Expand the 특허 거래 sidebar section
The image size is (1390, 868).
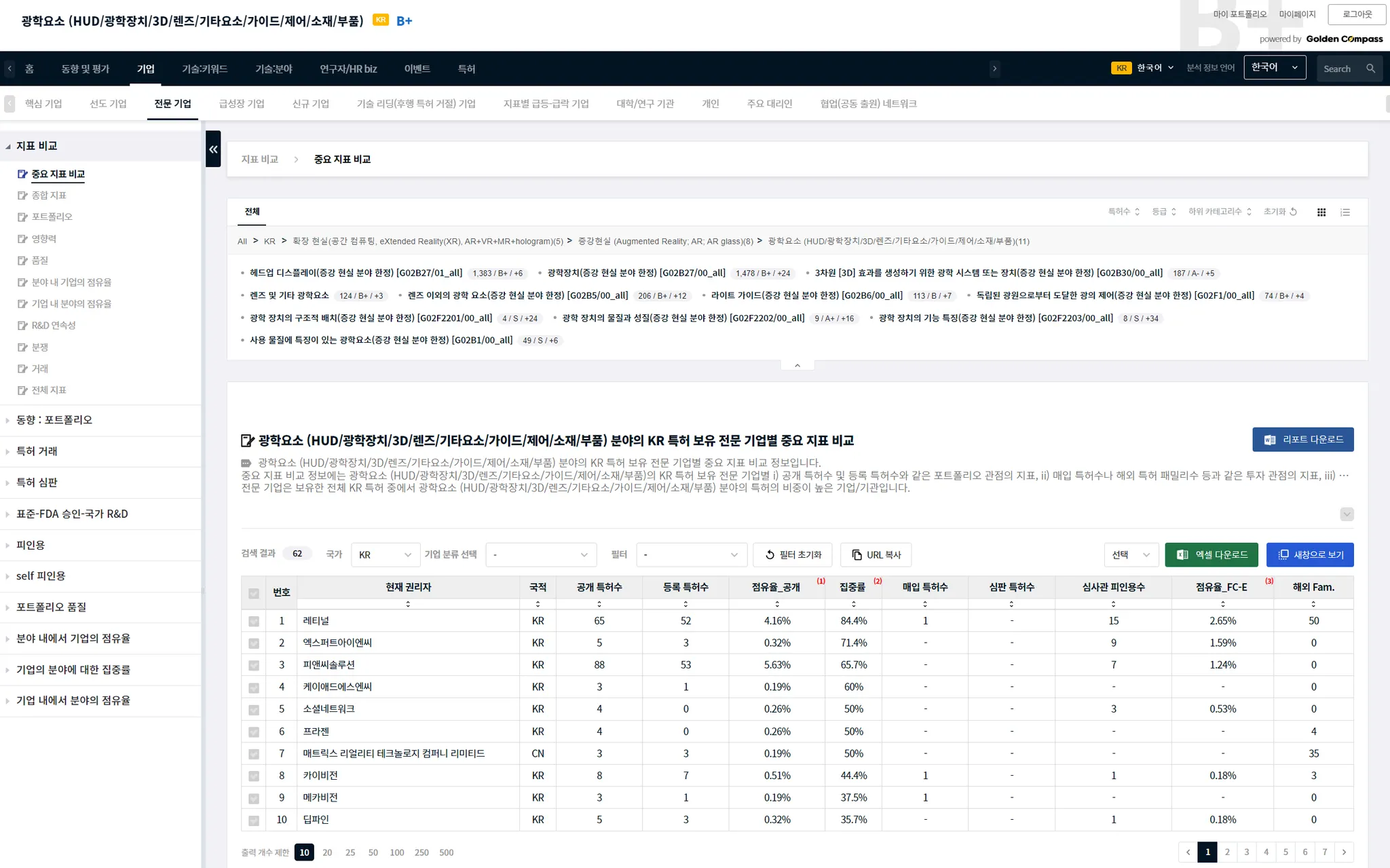tap(37, 451)
